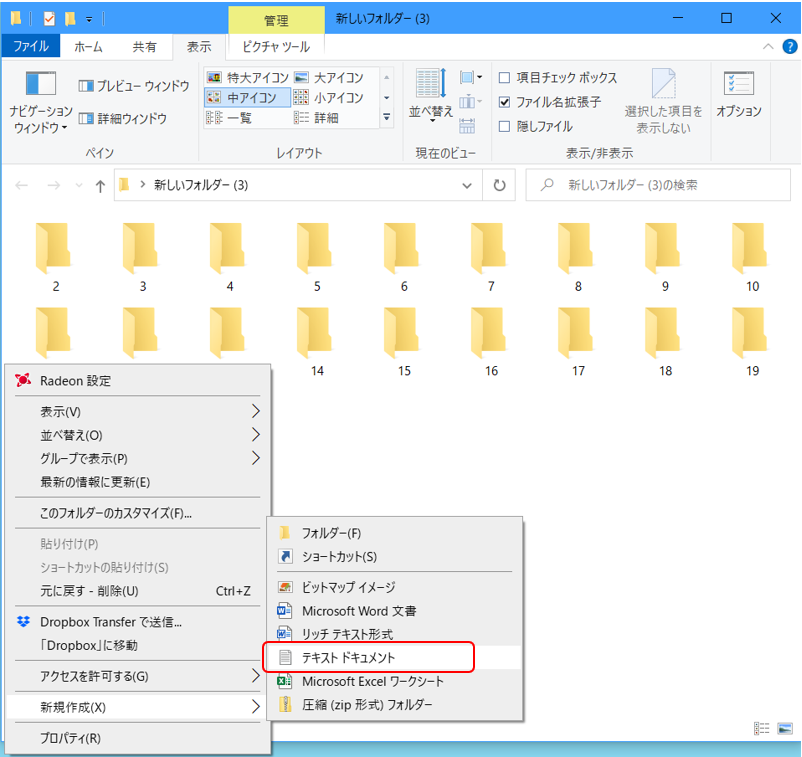The image size is (802, 757).
Task: Select the large icons (大アイコン) layout
Action: (329, 77)
